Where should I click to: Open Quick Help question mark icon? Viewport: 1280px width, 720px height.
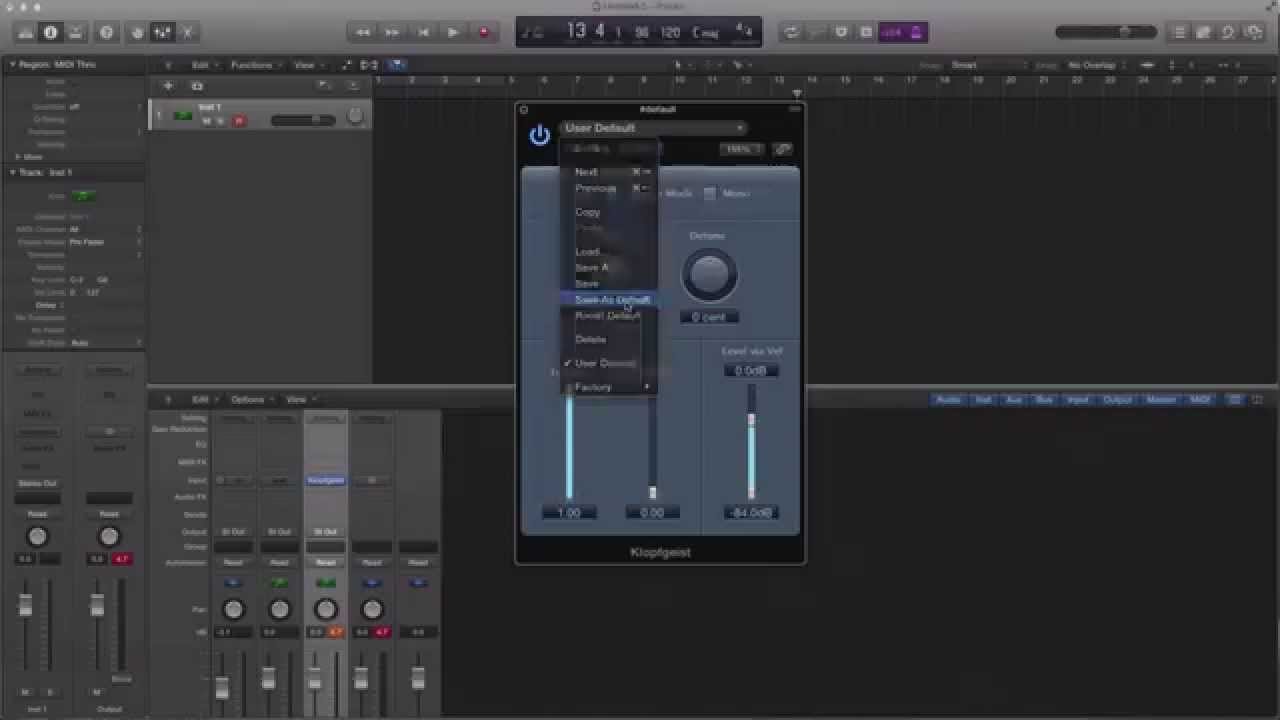click(x=106, y=33)
